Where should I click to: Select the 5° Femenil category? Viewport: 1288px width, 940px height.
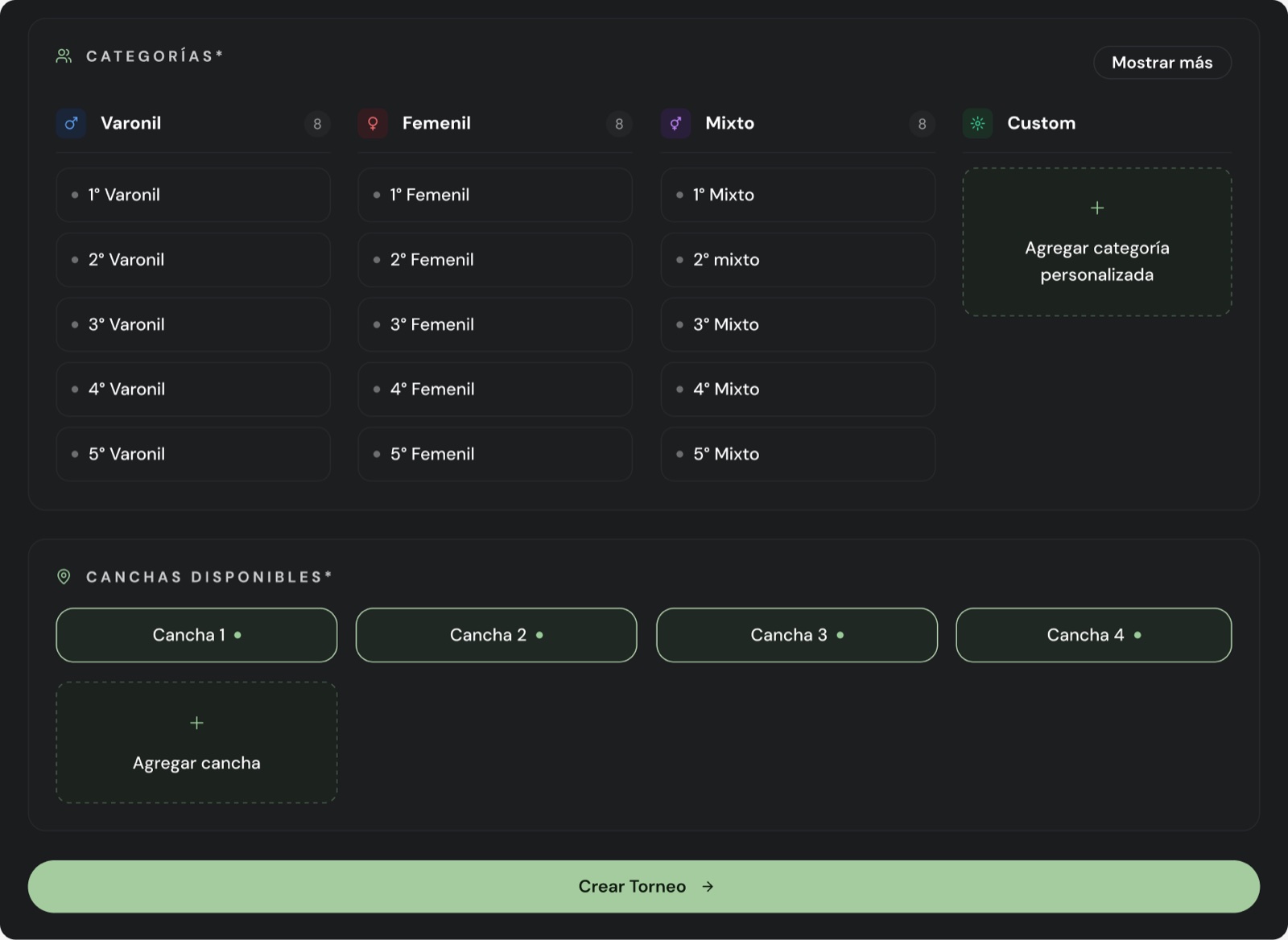[x=495, y=454]
